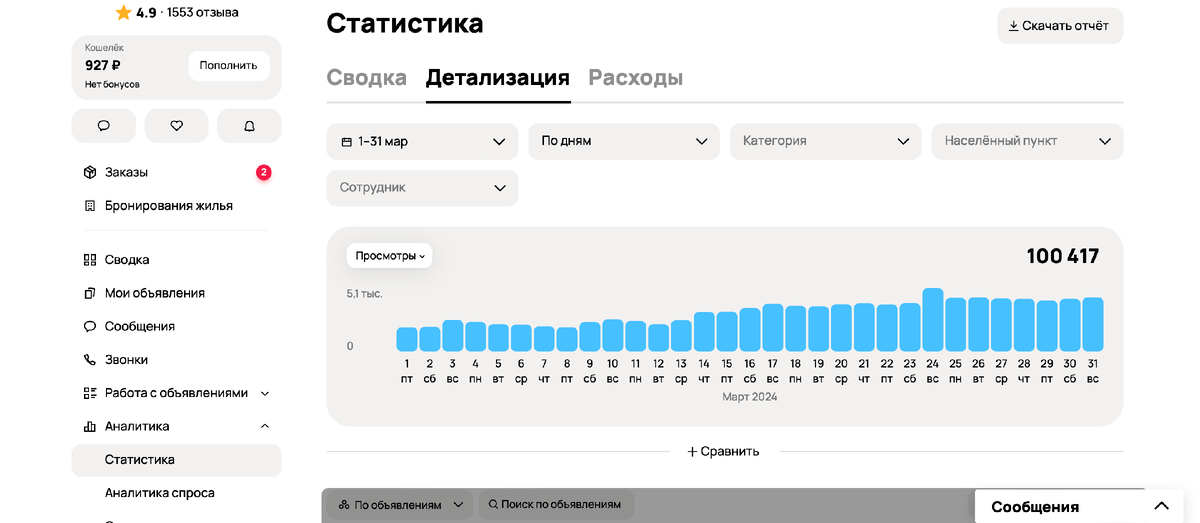Click the plus icon next to Сравнить
This screenshot has height=523, width=1200.
tap(692, 452)
